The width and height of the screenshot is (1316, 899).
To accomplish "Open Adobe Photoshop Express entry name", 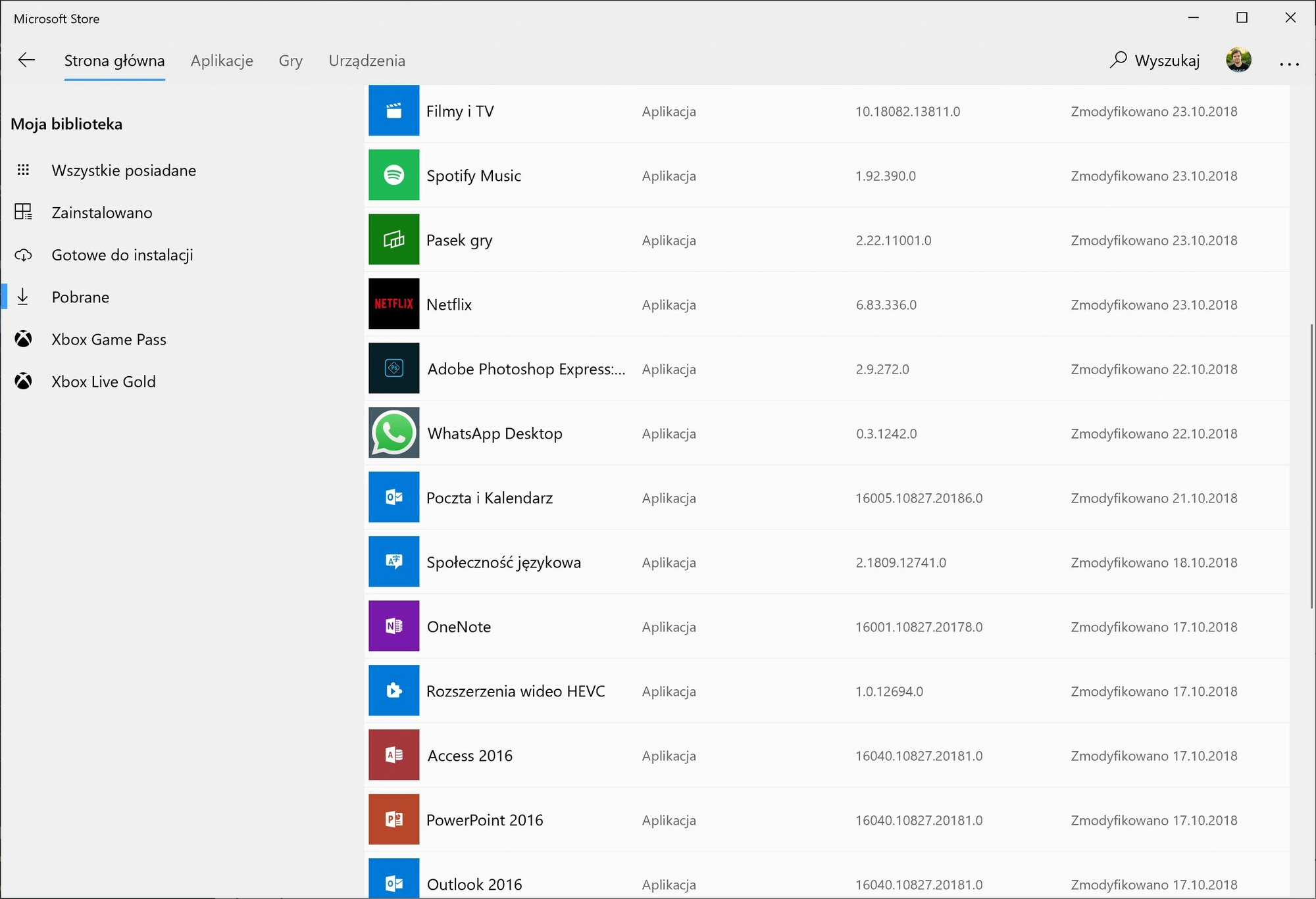I will point(526,369).
